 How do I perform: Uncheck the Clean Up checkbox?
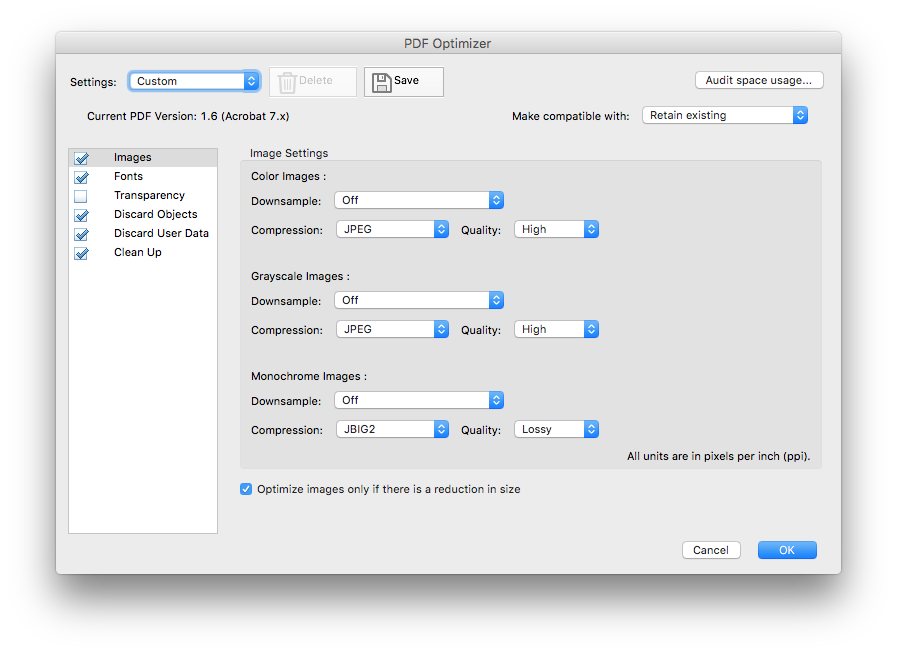pos(81,252)
